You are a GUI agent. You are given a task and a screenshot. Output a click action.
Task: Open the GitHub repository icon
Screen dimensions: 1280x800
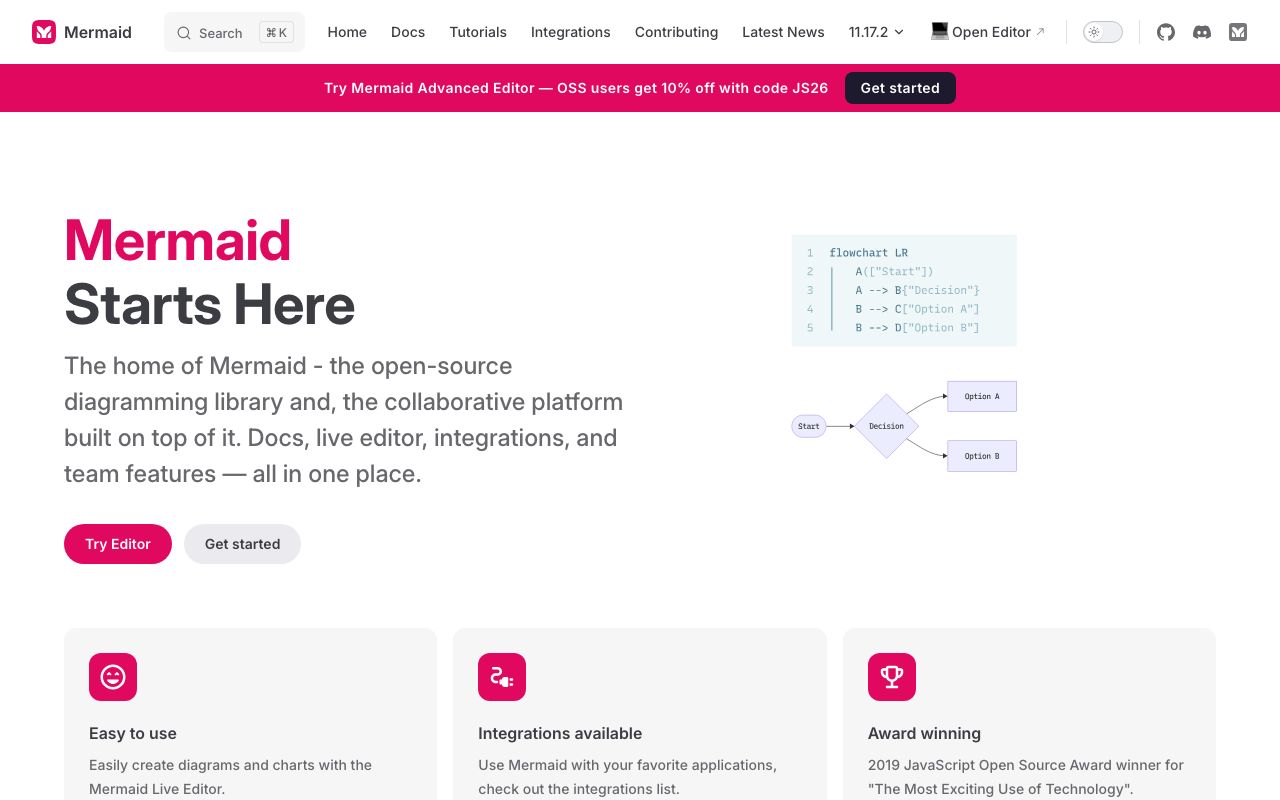coord(1166,32)
